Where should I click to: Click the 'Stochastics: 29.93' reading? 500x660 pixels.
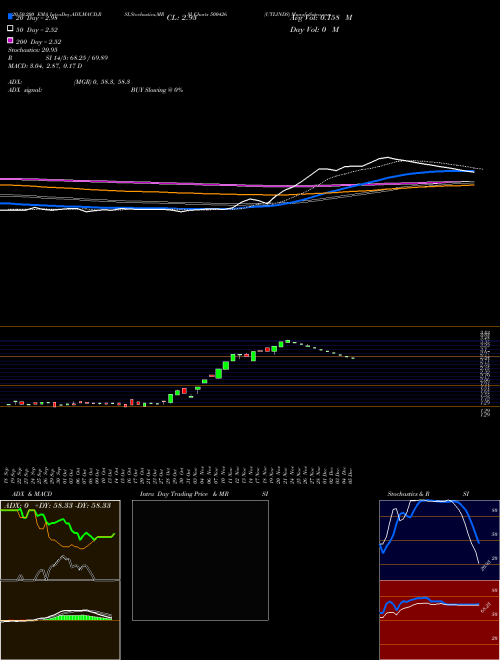coord(32,50)
